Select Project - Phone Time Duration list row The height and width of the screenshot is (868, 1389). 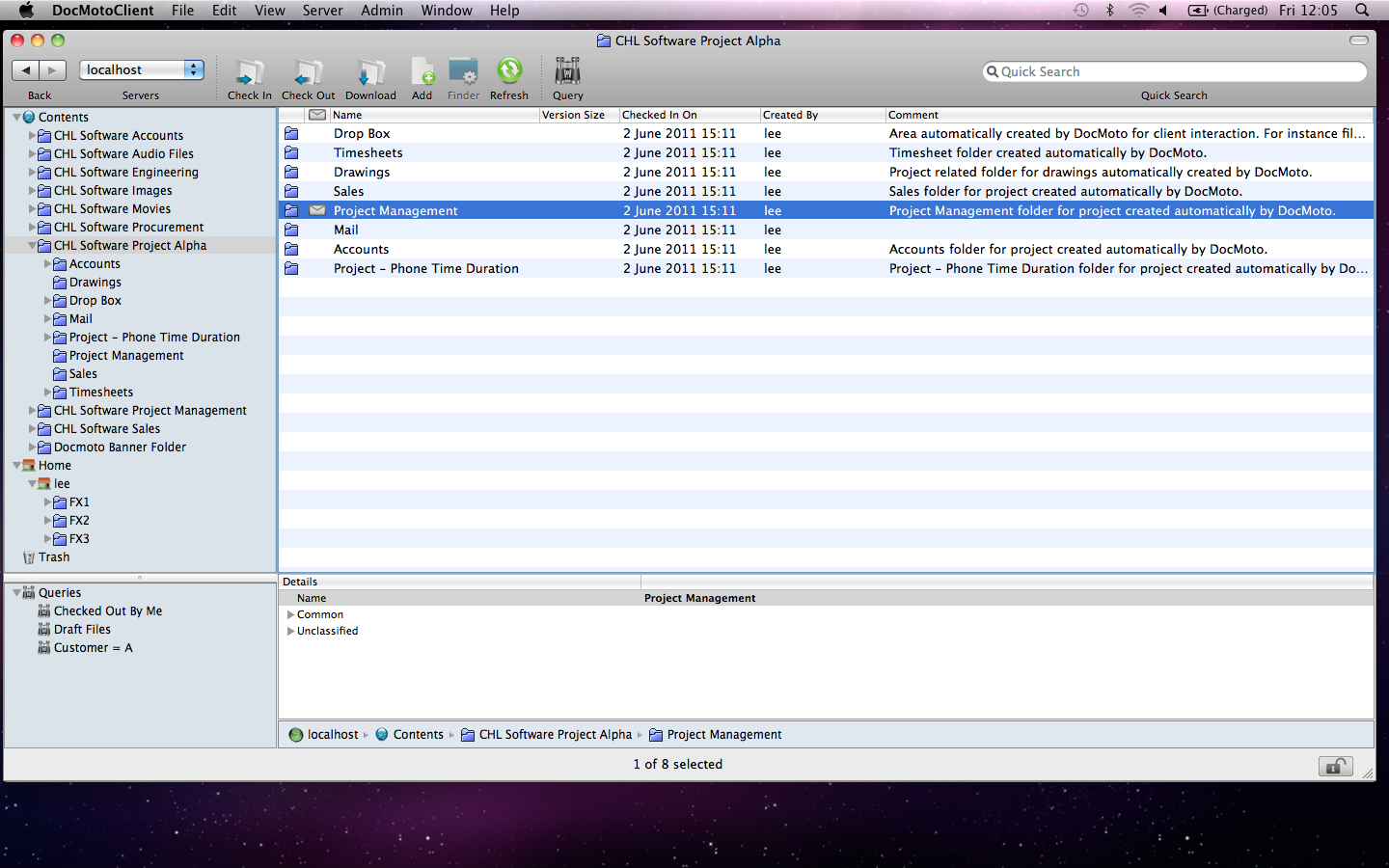coord(826,268)
